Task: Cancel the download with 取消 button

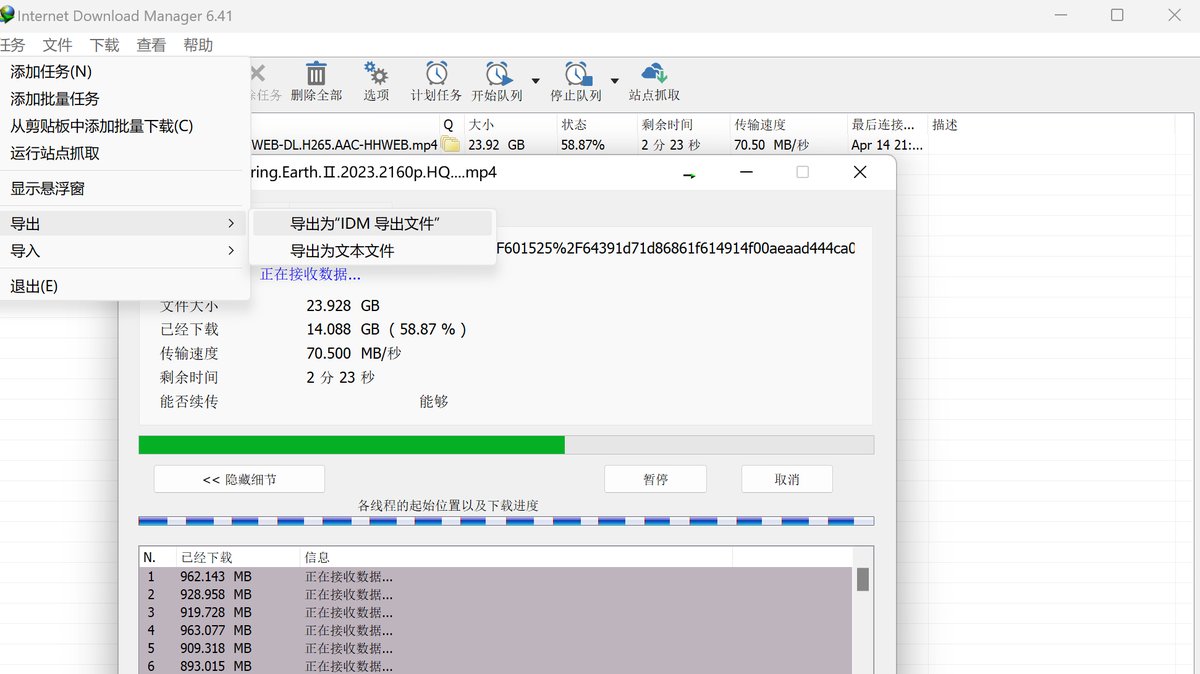Action: (787, 479)
